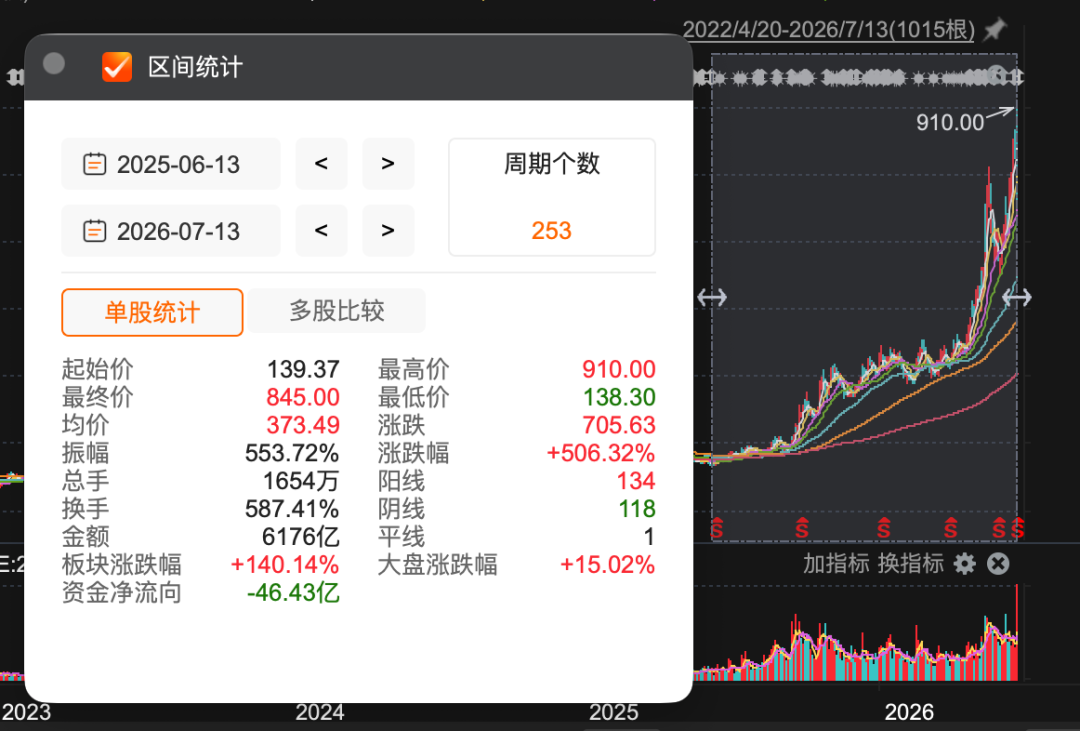This screenshot has width=1080, height=731.
Task: Click the pin icon next to date range
Action: [995, 30]
